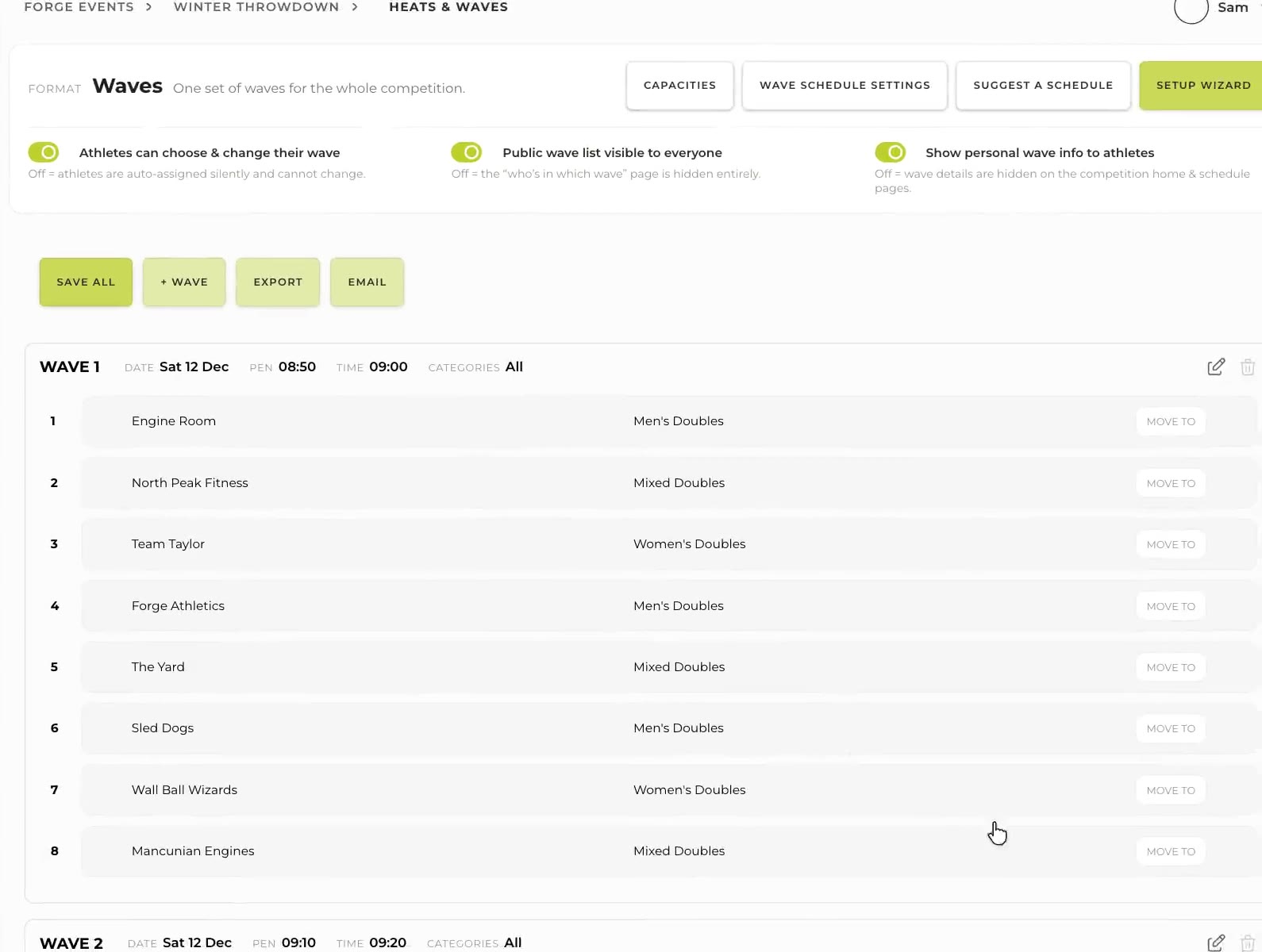Open Wave Schedule Settings

[x=845, y=85]
